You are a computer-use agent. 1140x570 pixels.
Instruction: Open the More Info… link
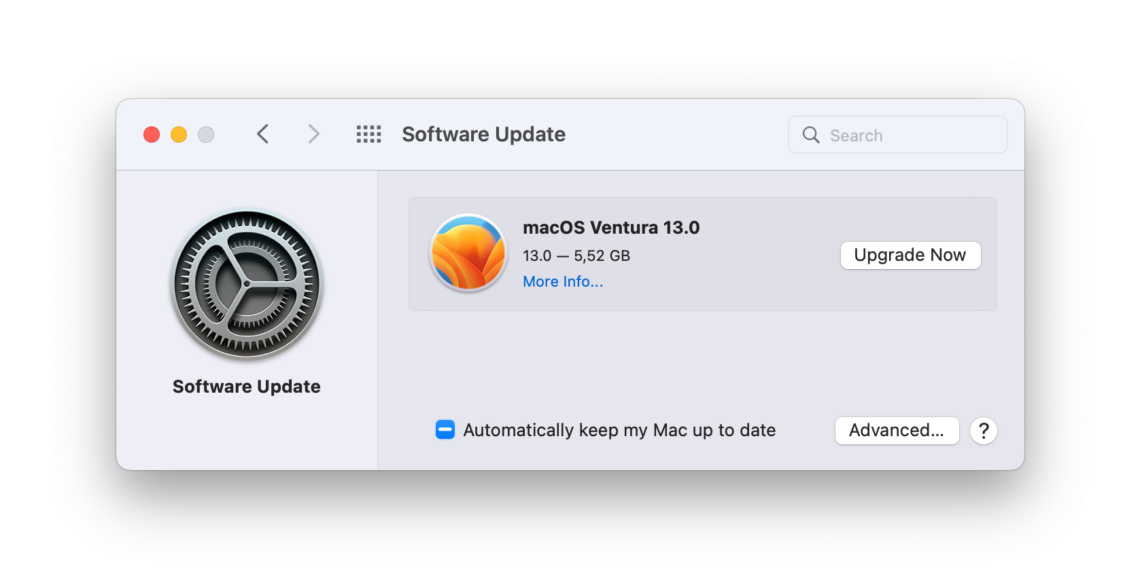coord(563,282)
